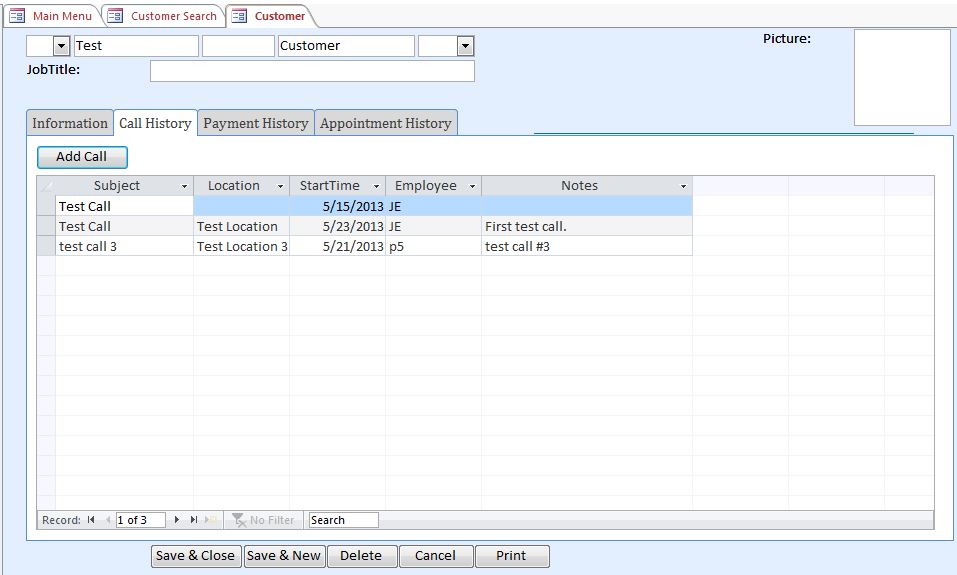Open the Subject column filter dropdown

(x=184, y=186)
